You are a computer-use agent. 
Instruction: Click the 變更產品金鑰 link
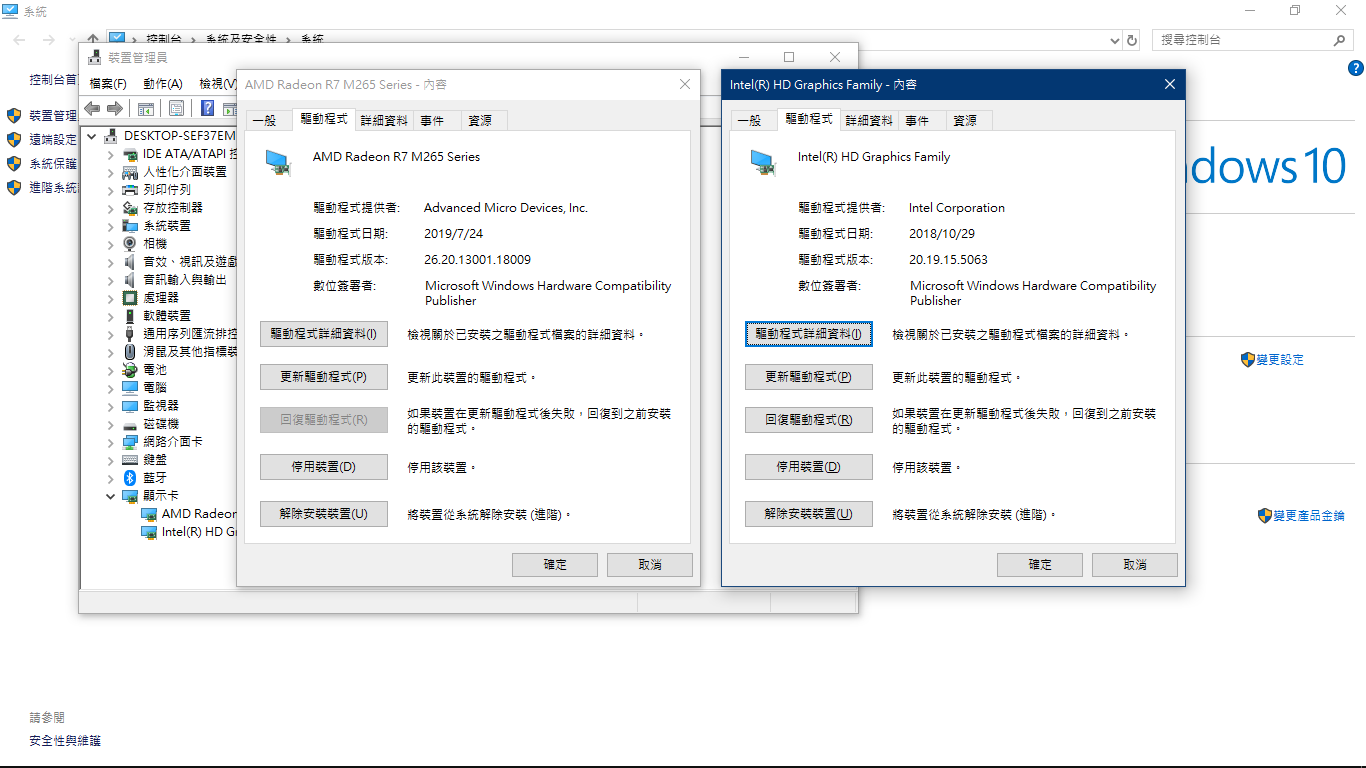pos(1308,516)
